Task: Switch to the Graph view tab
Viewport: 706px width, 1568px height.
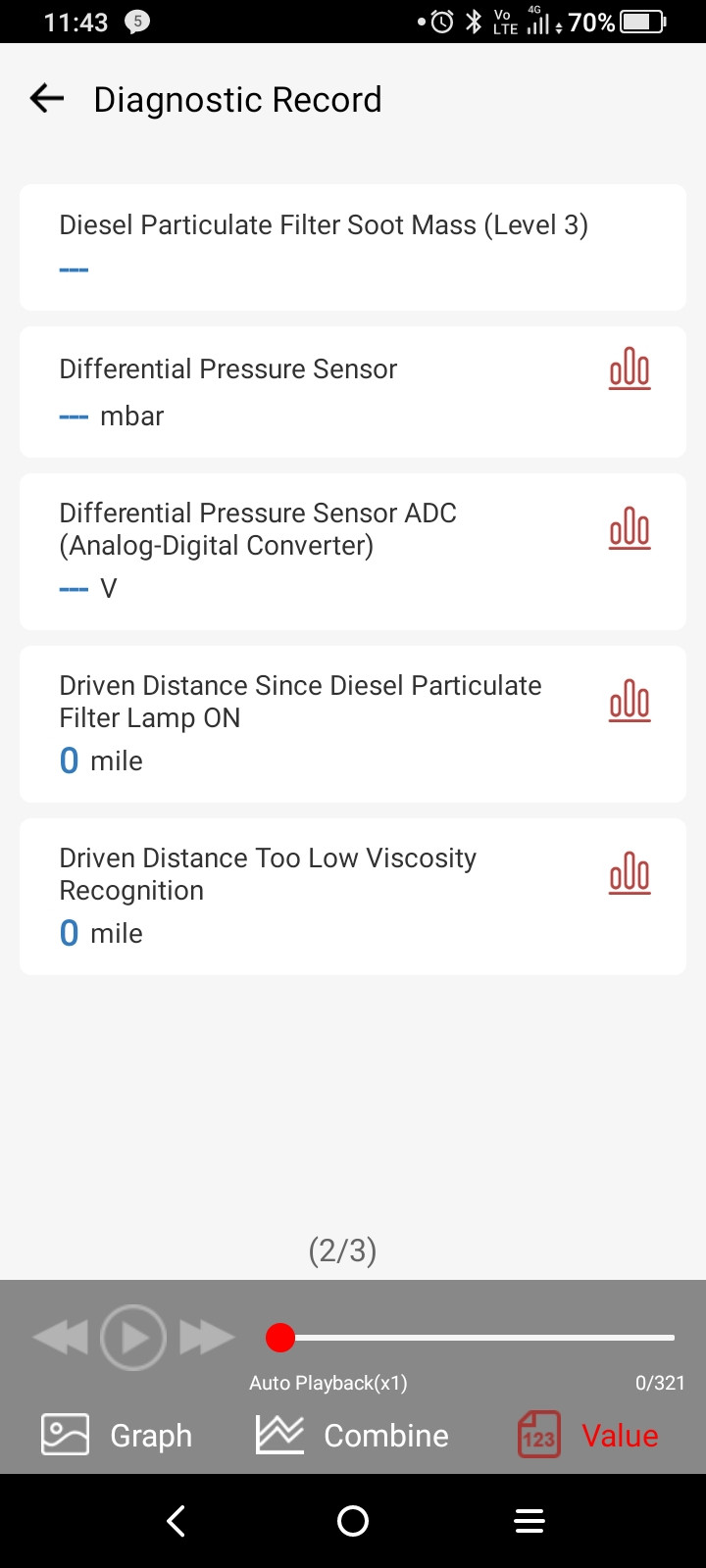Action: pyautogui.click(x=118, y=1436)
